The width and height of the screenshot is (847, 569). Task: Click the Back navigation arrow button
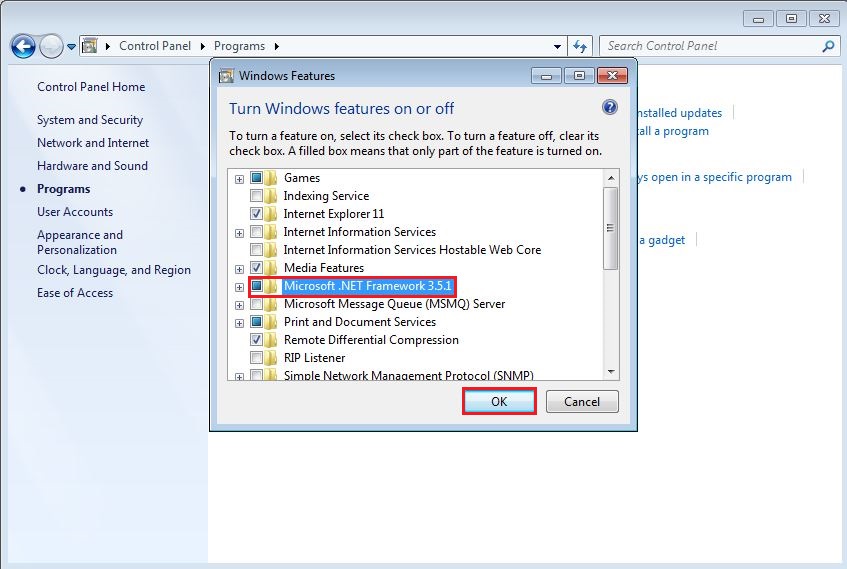coord(23,46)
